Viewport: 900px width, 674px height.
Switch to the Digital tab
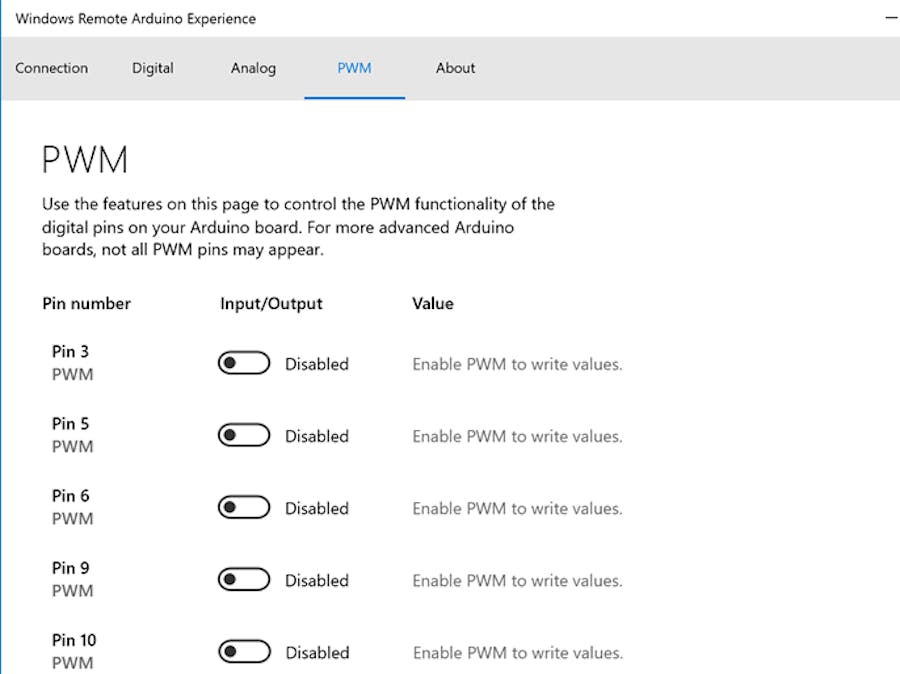tap(153, 68)
